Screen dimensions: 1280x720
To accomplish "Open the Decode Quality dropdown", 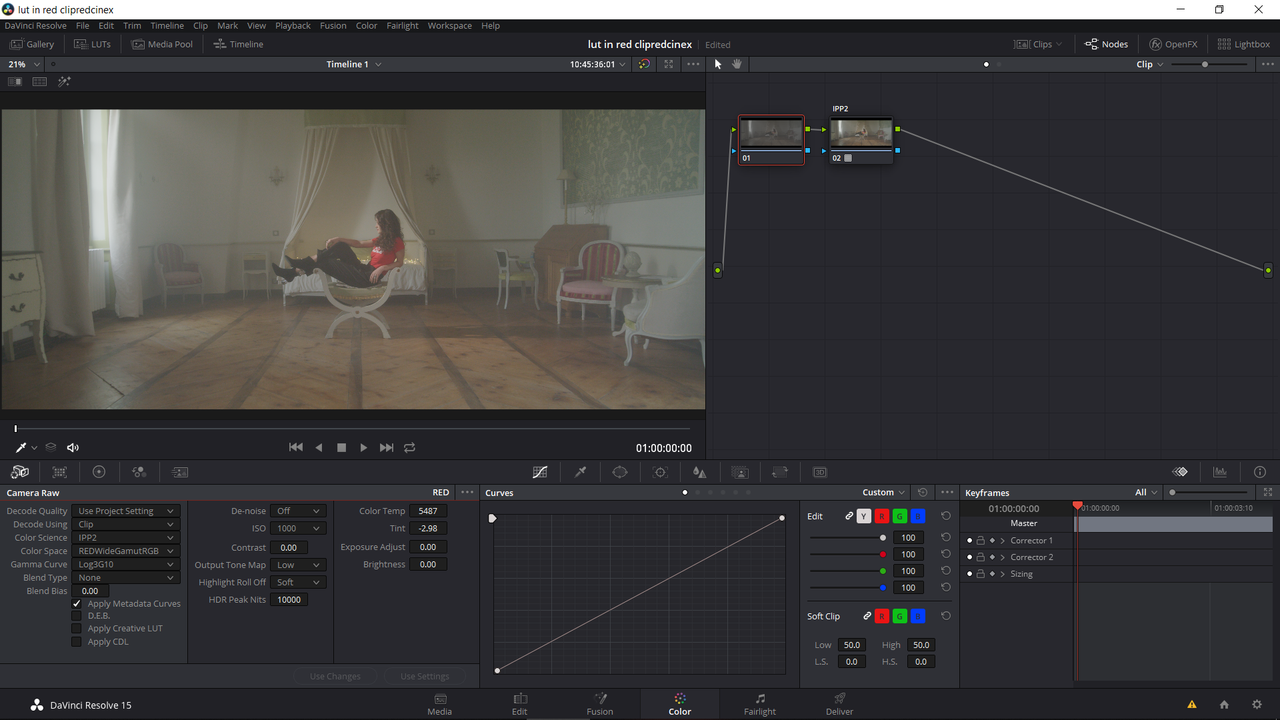I will tap(126, 511).
